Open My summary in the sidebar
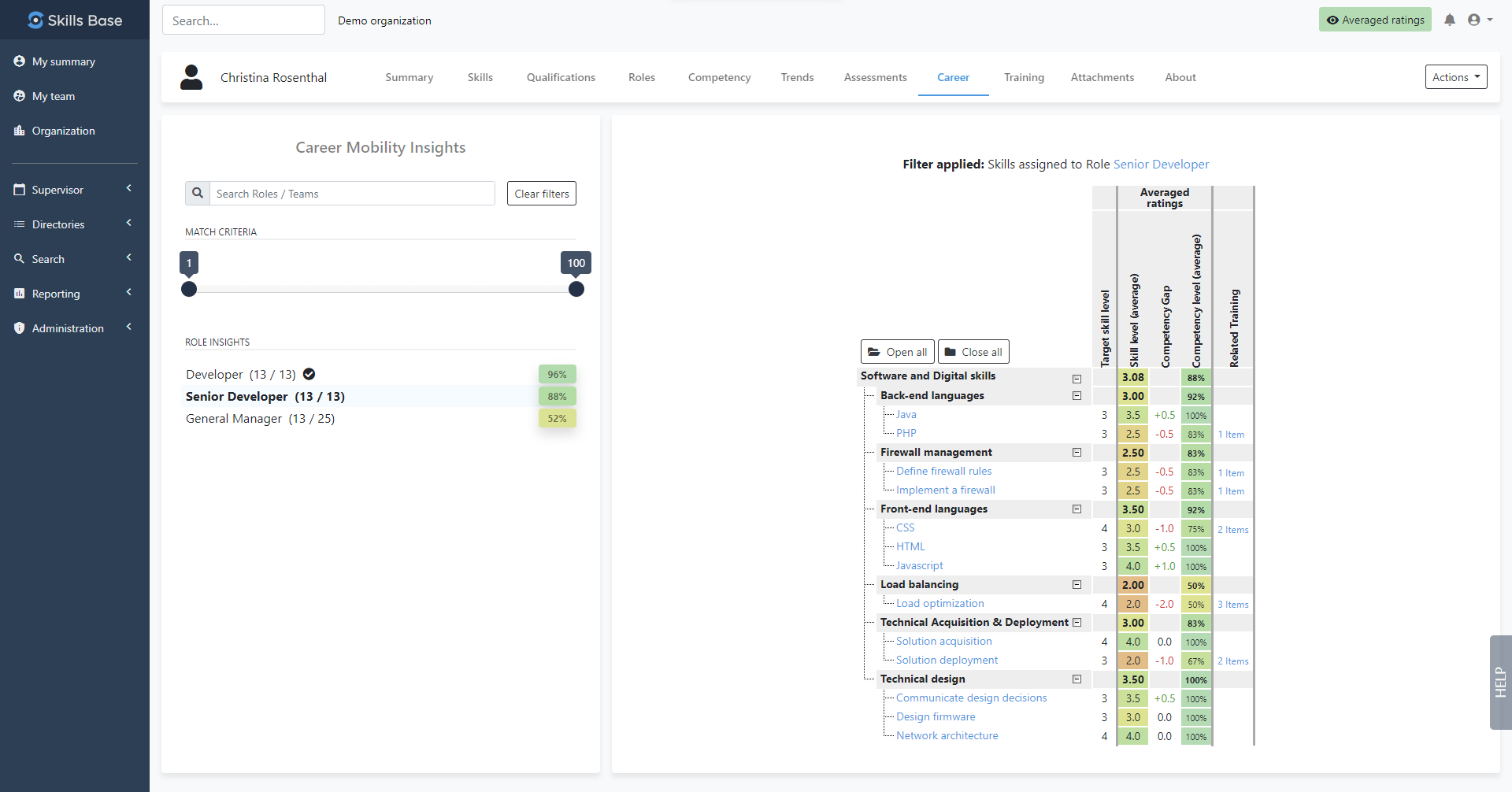This screenshot has height=792, width=1512. (63, 61)
